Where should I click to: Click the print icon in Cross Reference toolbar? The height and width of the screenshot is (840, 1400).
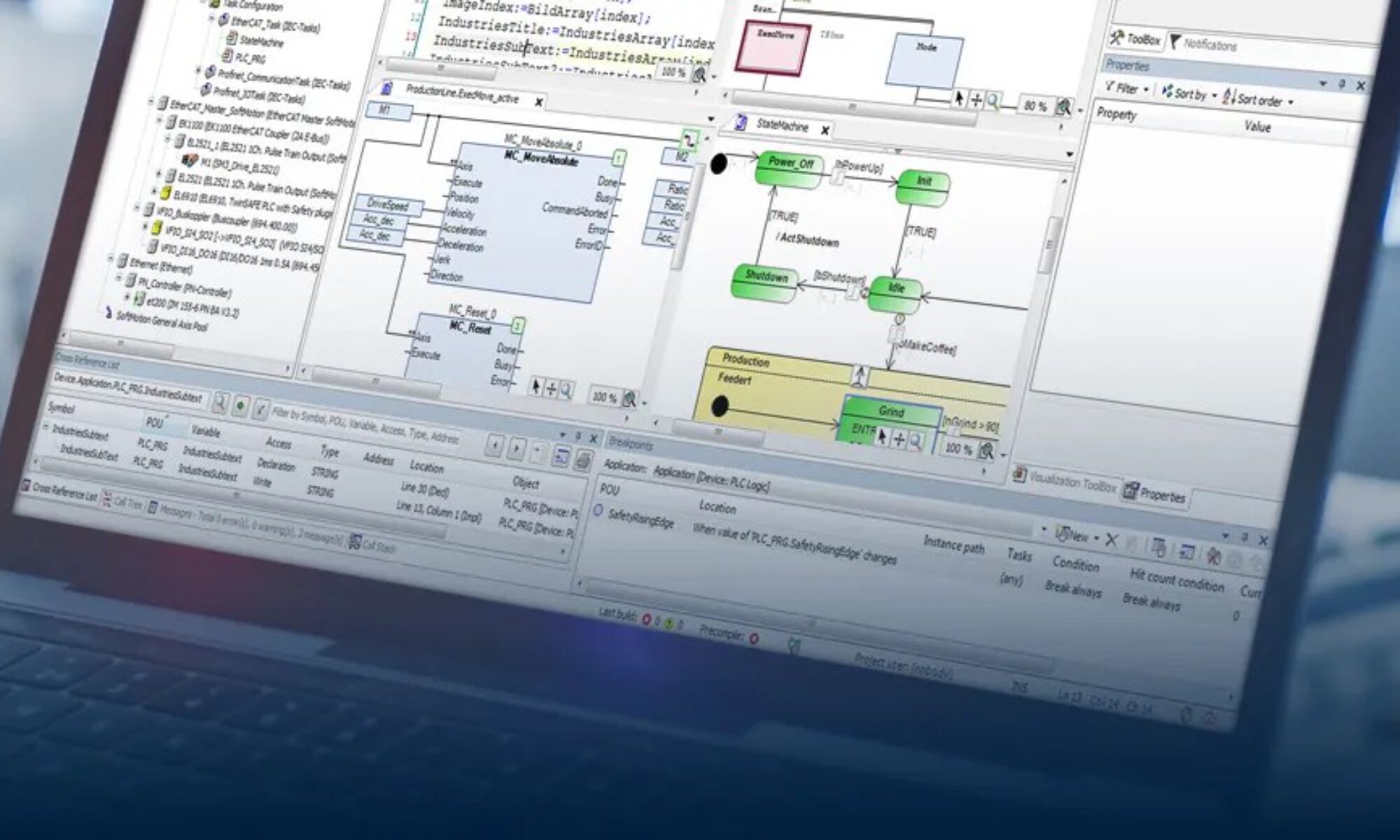coord(582,461)
